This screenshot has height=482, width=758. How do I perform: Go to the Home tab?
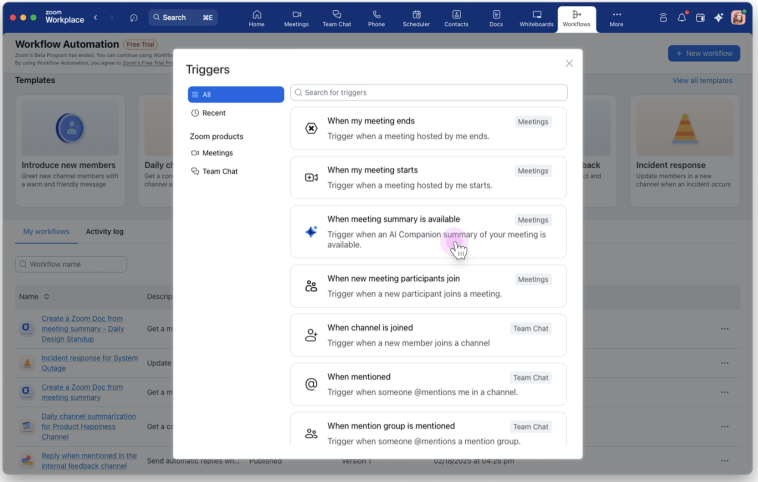[257, 18]
